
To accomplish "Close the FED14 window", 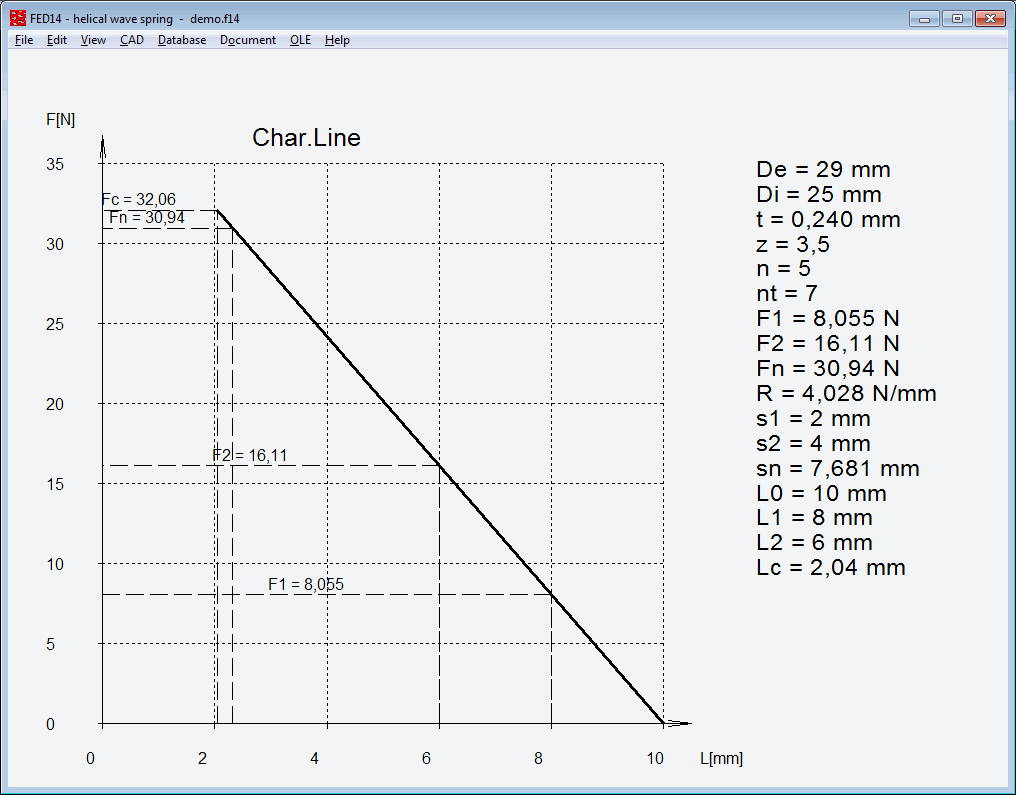I will [x=990, y=18].
